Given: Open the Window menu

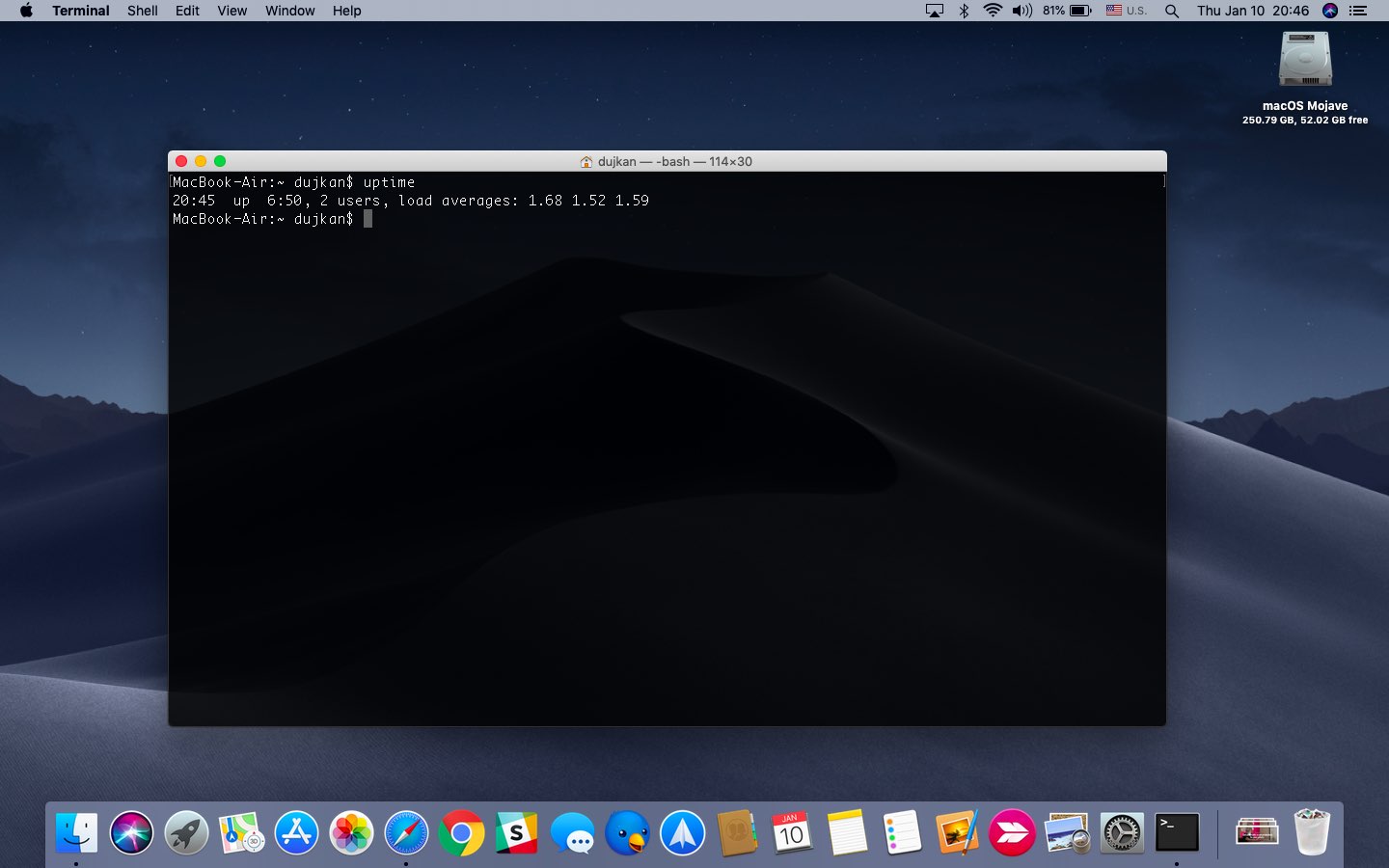Looking at the screenshot, I should [x=289, y=11].
